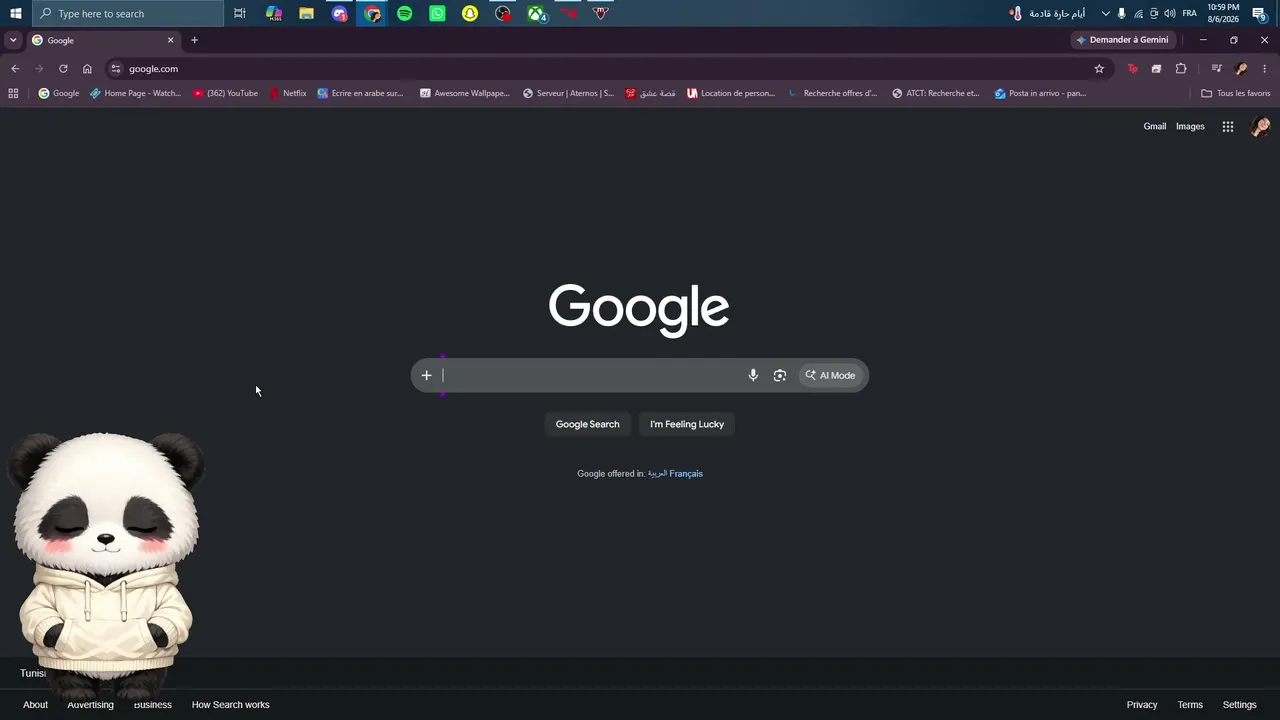Screen dimensions: 1280x720
Task: Open Google Lens image search
Action: click(780, 375)
